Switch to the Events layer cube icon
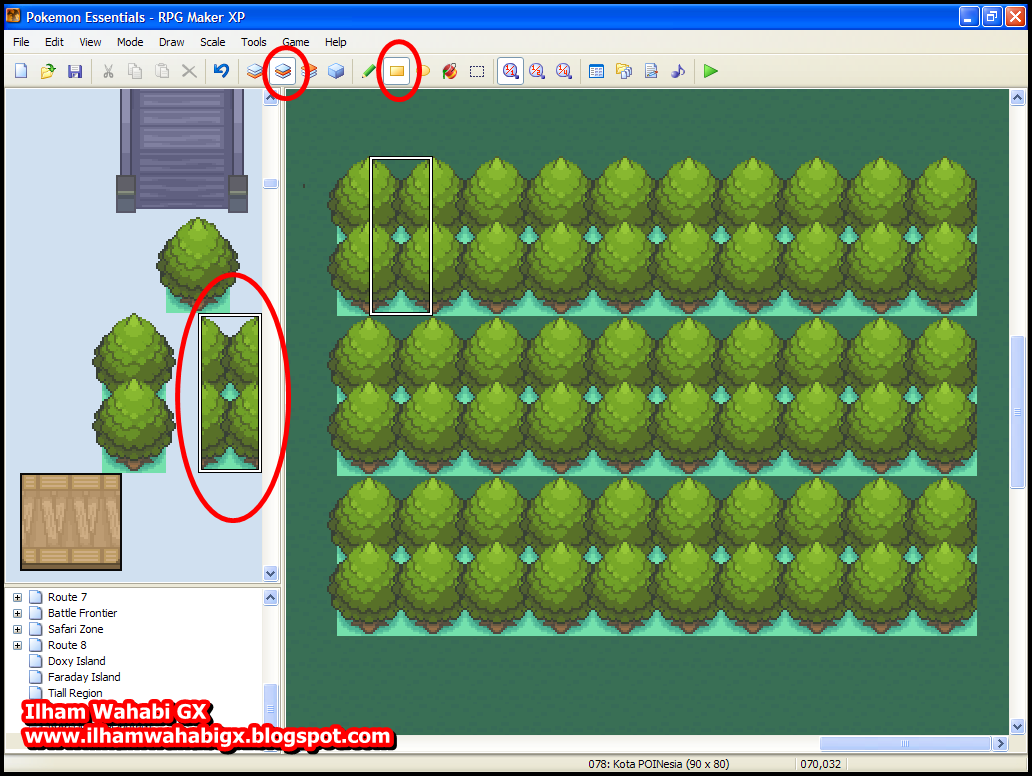 [x=336, y=70]
